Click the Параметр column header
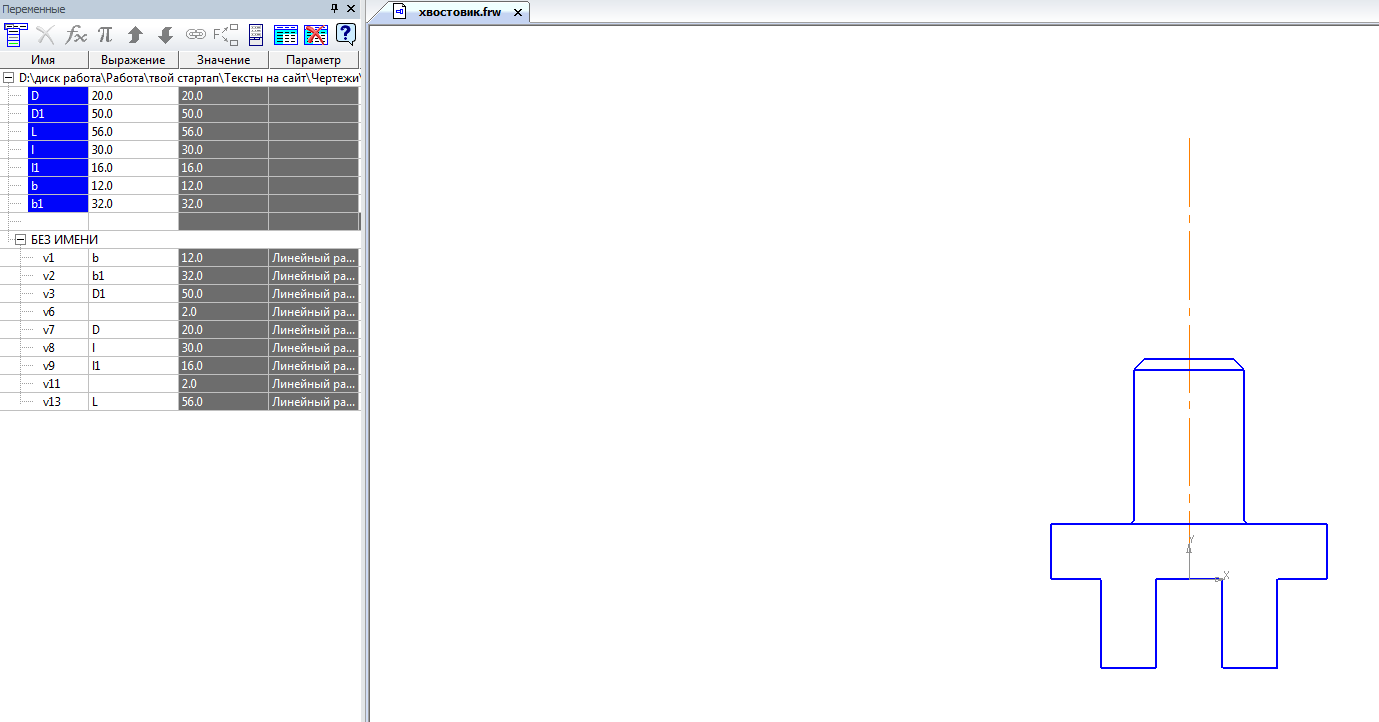1379x722 pixels. pyautogui.click(x=313, y=60)
